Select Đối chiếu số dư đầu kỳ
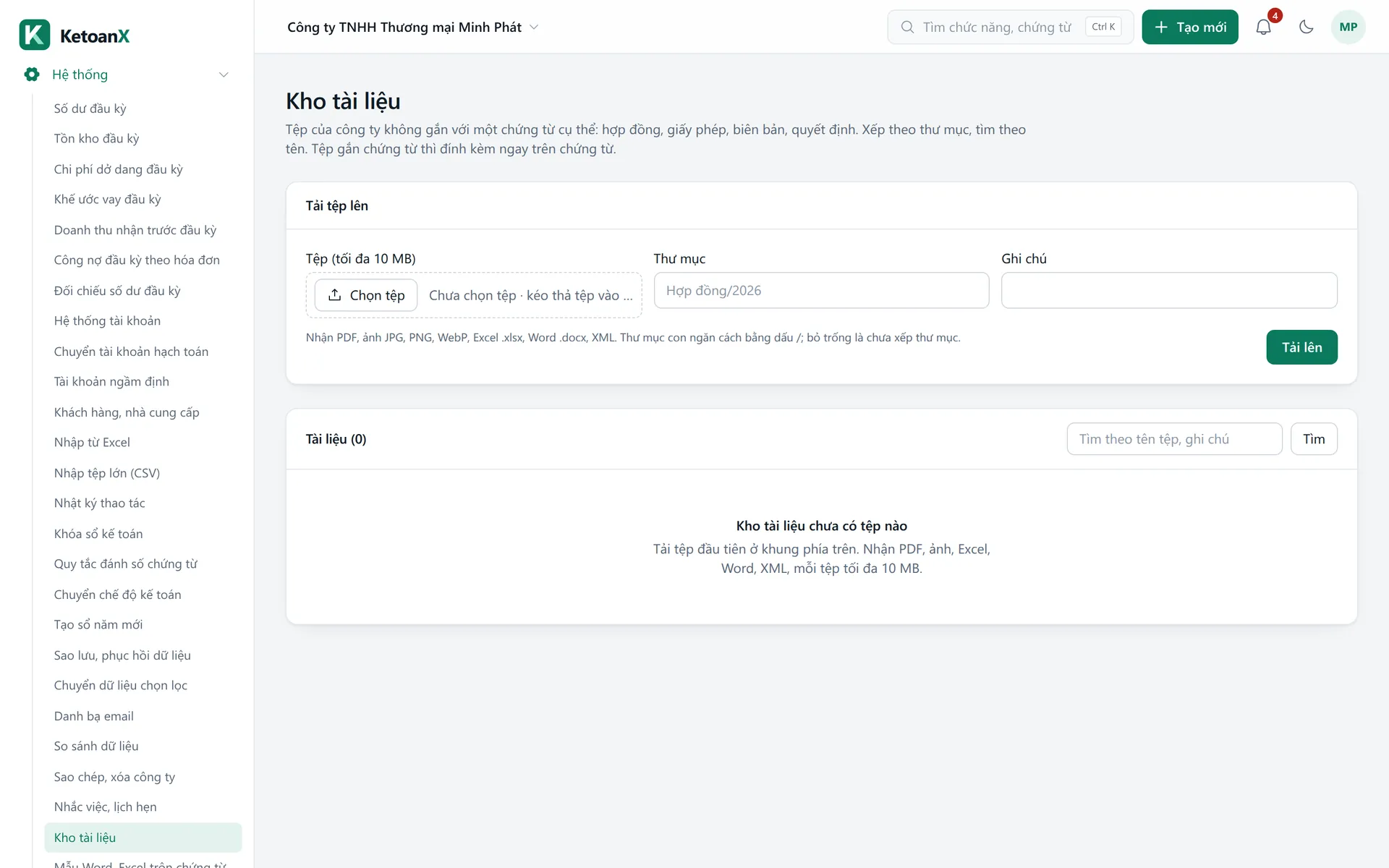Viewport: 1389px width, 868px height. pos(143,291)
